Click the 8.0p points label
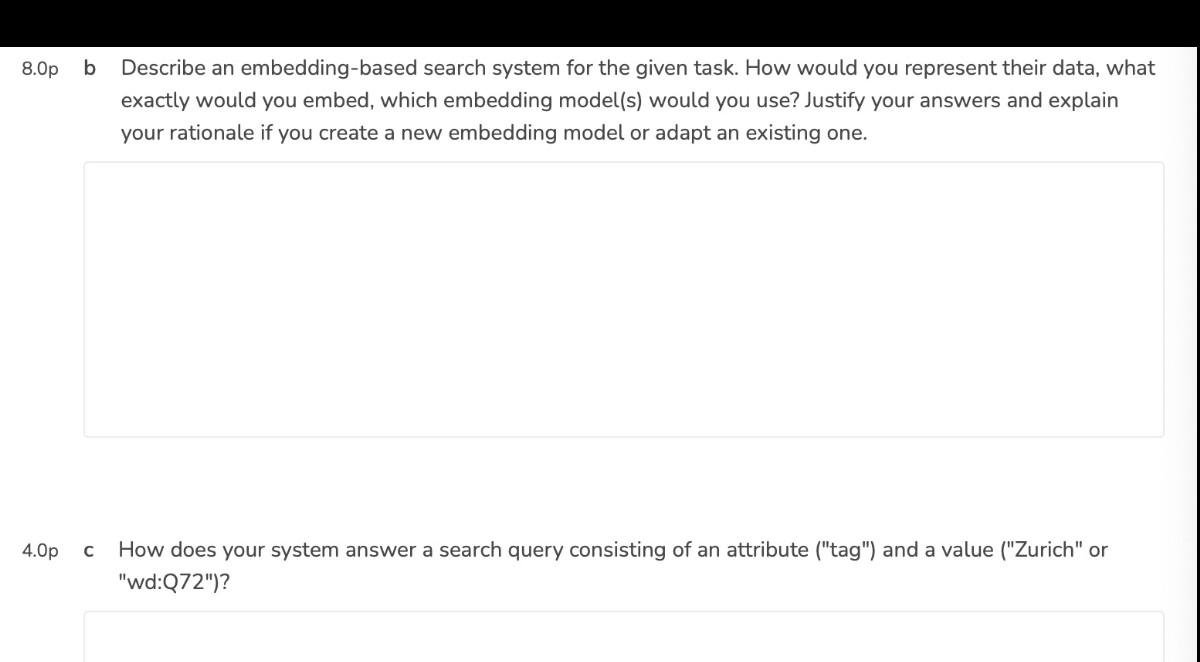1200x662 pixels. pos(40,69)
